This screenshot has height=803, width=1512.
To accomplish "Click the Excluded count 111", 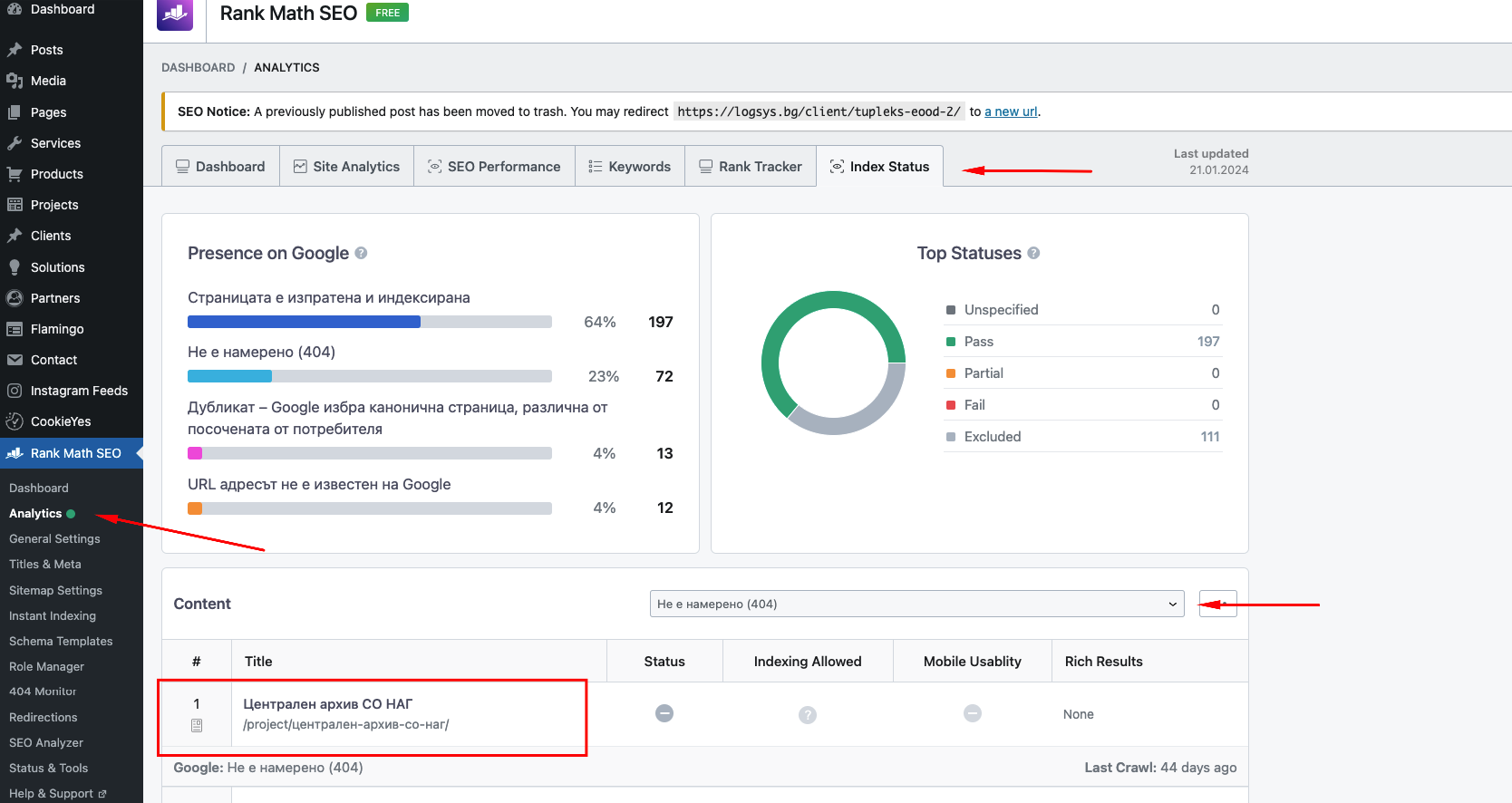I will 1210,437.
